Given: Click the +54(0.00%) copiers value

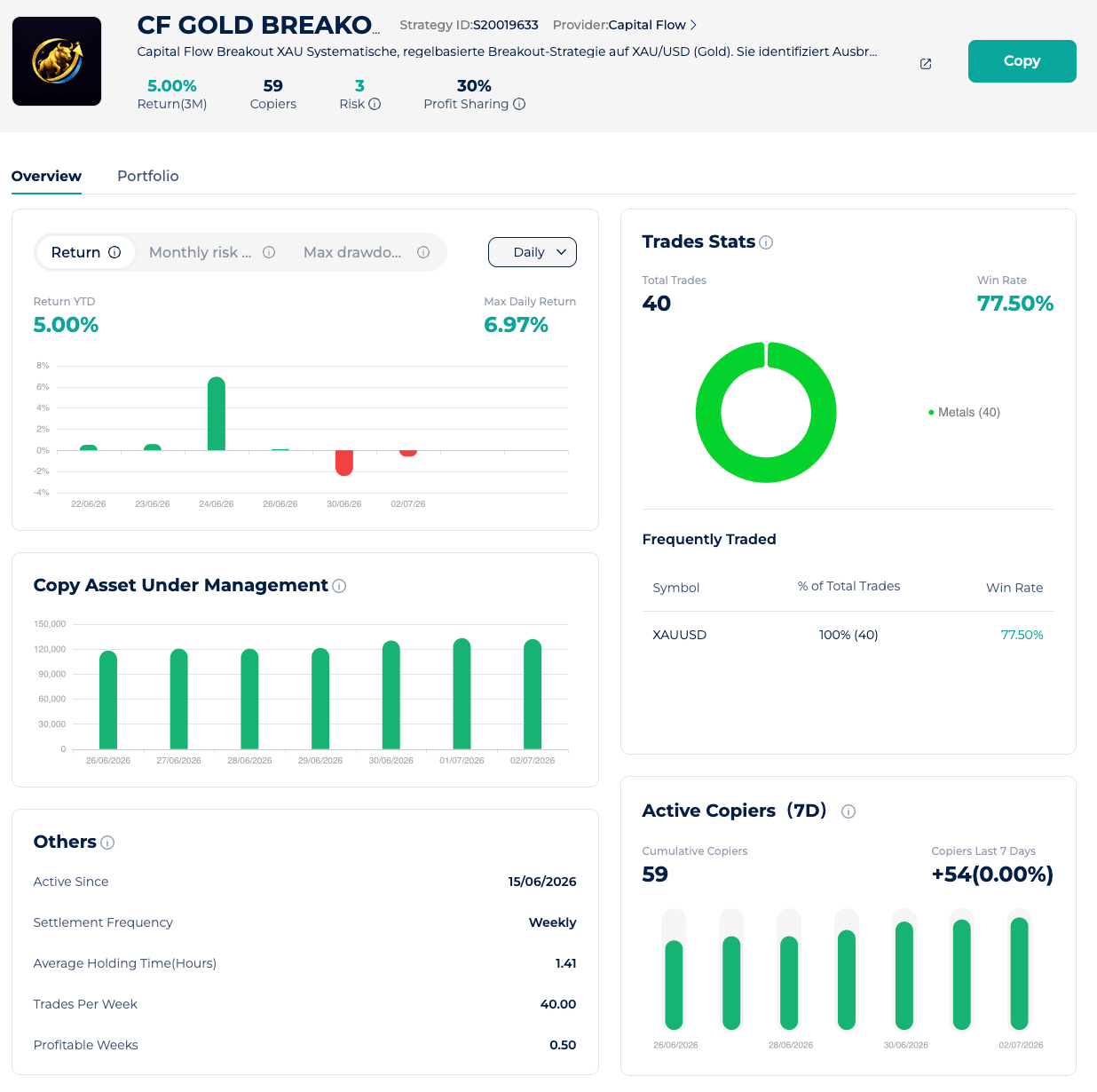Looking at the screenshot, I should click(x=992, y=874).
